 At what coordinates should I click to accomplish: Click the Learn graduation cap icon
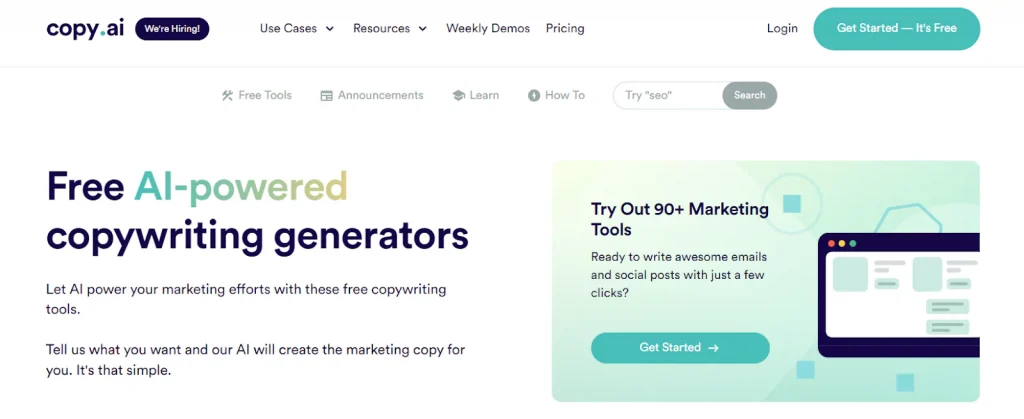(x=458, y=95)
